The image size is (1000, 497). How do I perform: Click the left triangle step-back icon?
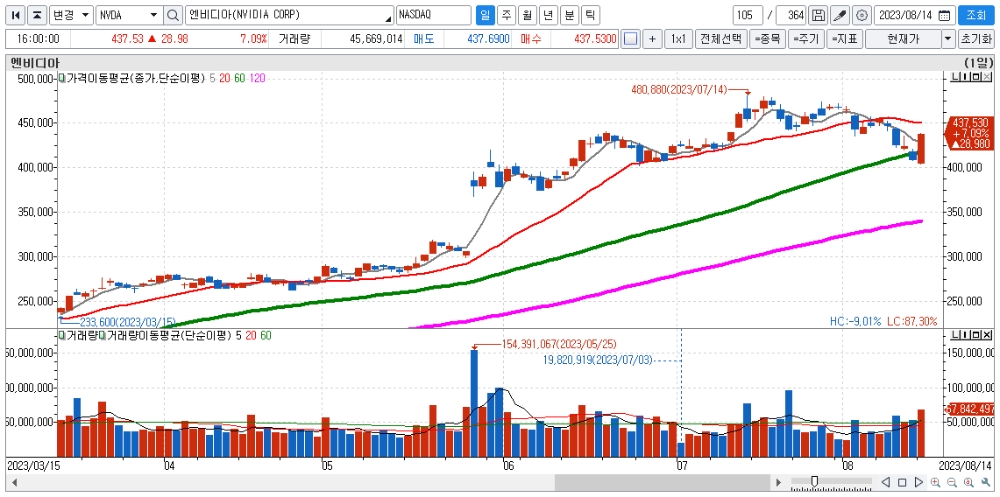coord(886,482)
